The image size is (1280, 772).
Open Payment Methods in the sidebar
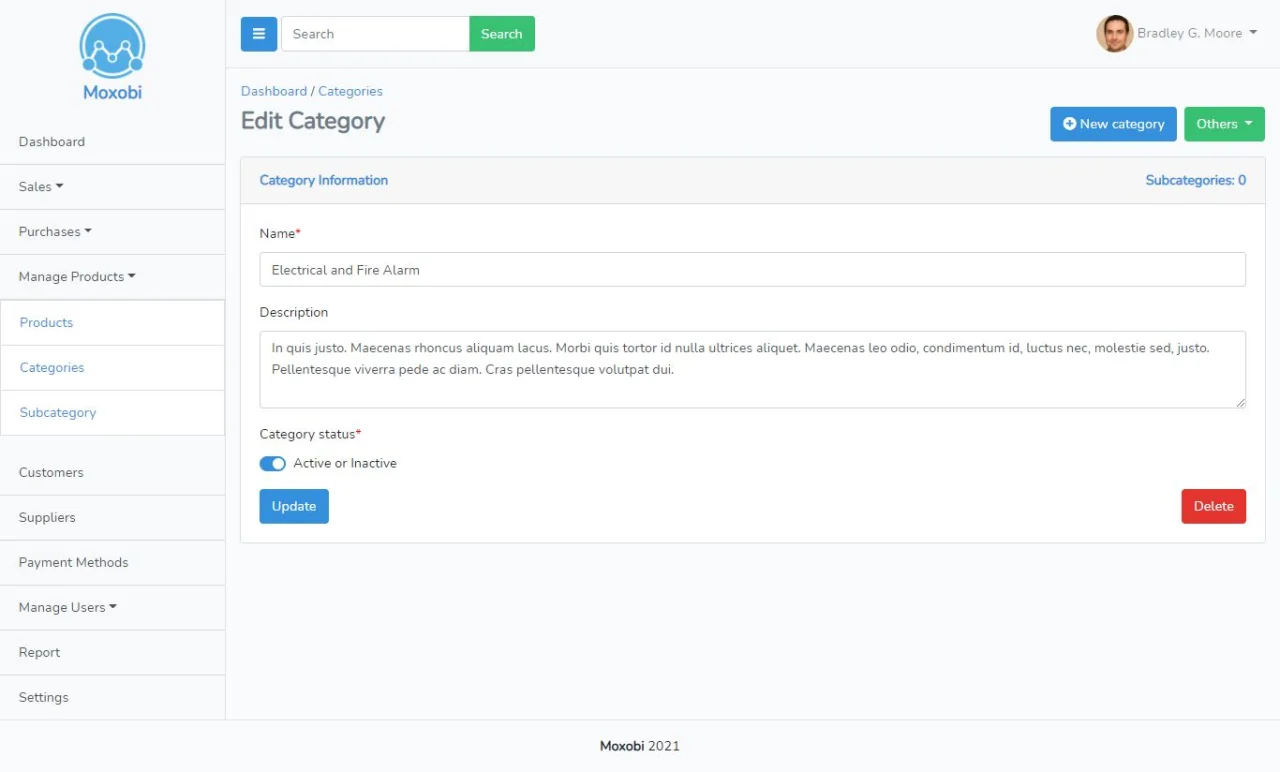click(112, 563)
